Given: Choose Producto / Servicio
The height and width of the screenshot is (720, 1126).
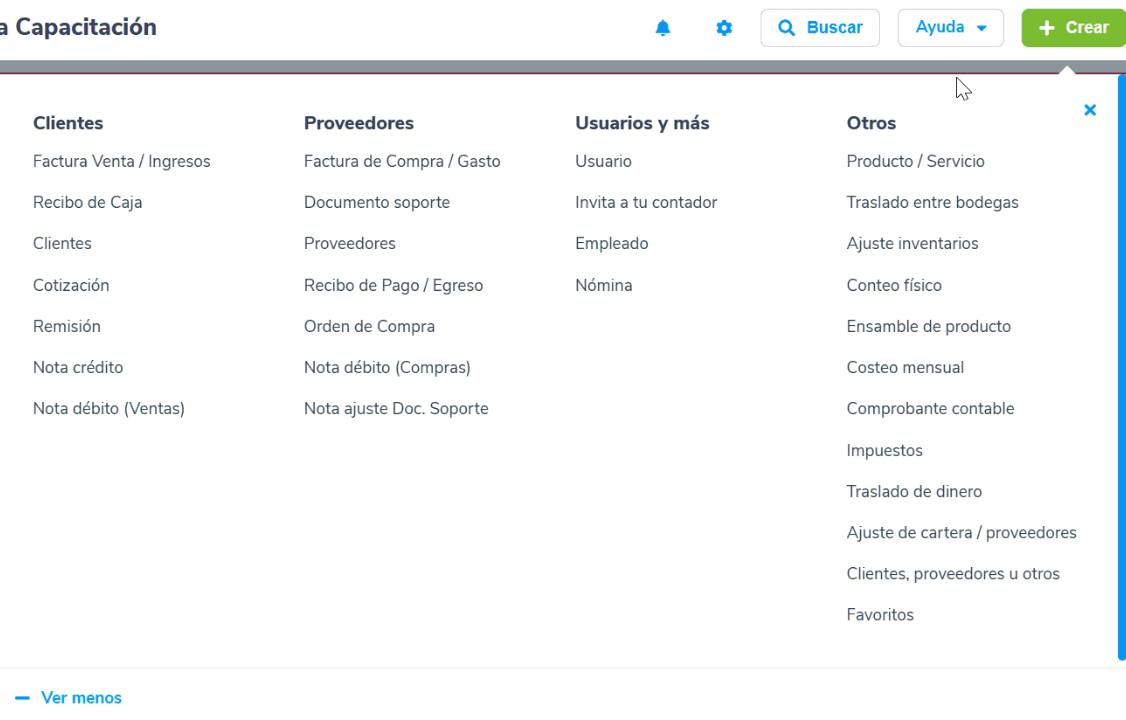Looking at the screenshot, I should click(x=915, y=161).
